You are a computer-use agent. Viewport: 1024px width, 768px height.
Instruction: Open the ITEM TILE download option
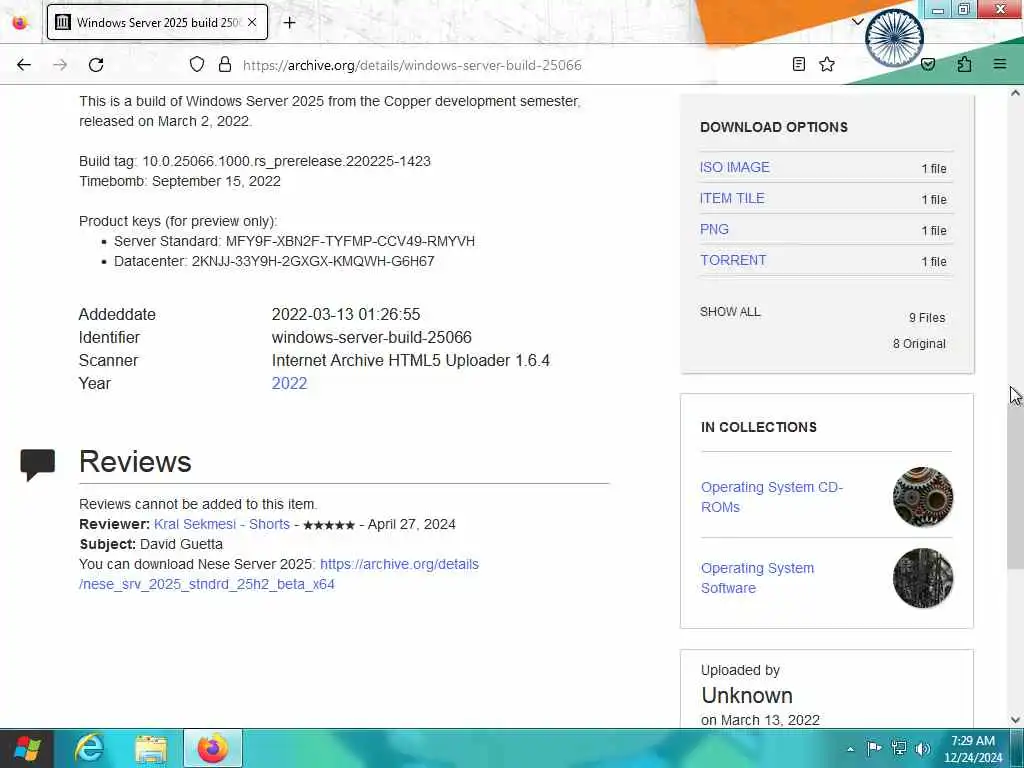point(731,198)
